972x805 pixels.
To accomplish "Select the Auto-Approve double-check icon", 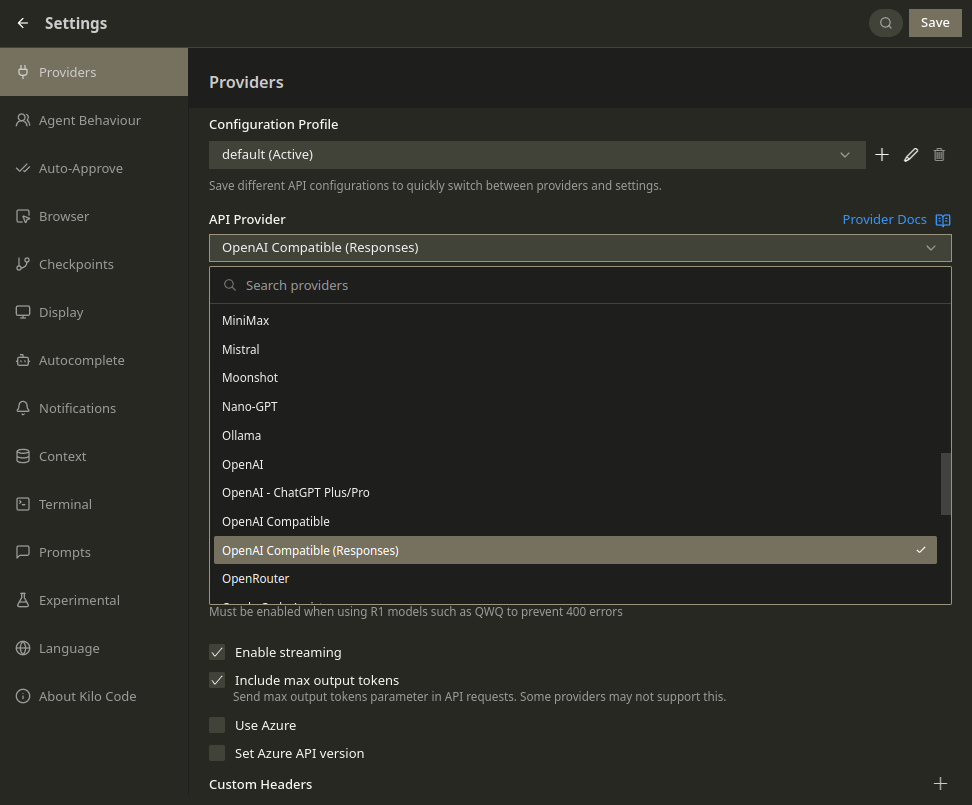I will tap(23, 168).
